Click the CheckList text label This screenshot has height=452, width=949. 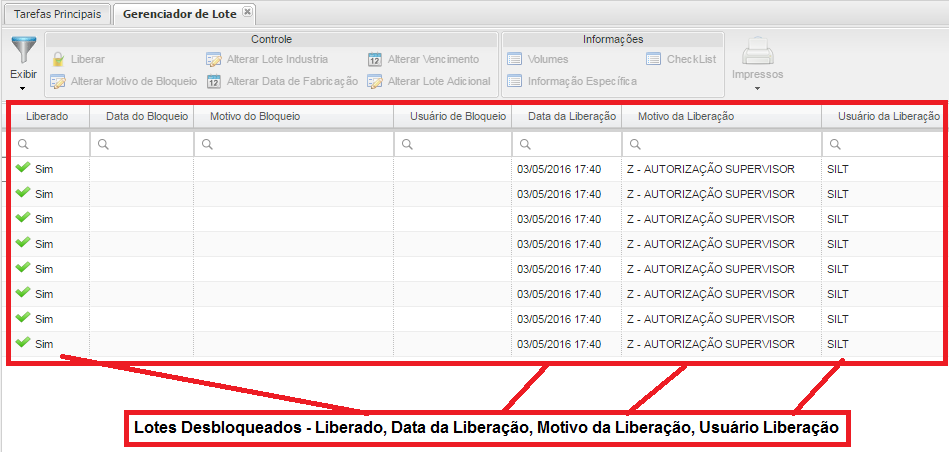click(692, 59)
